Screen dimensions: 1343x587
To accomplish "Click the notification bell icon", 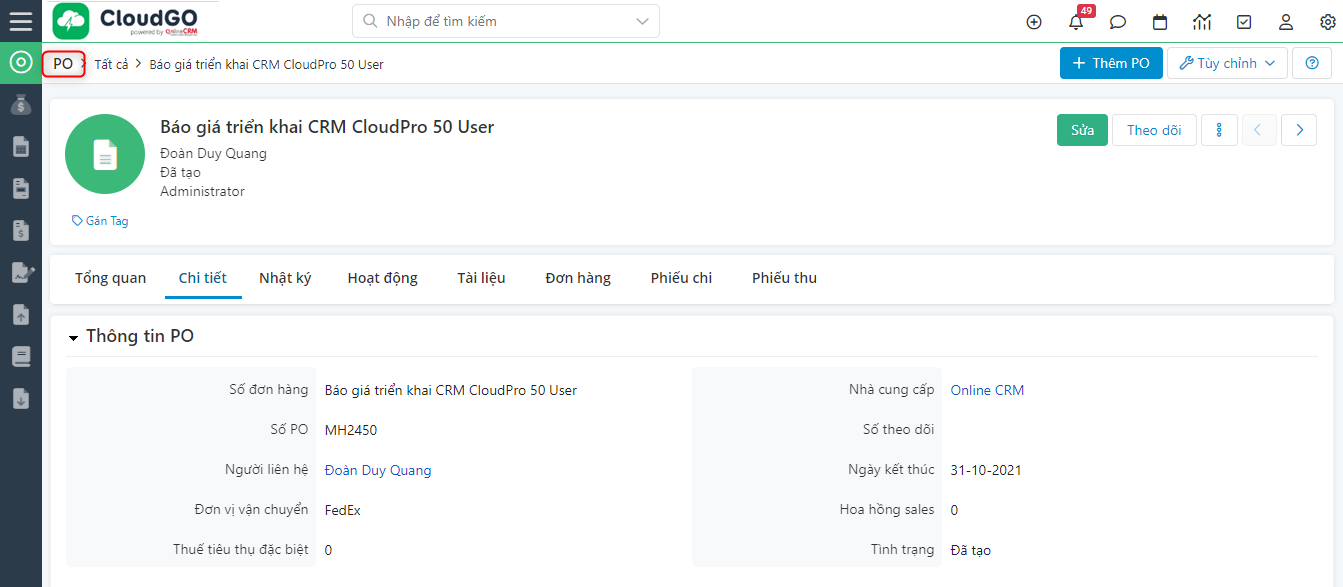I will point(1076,22).
